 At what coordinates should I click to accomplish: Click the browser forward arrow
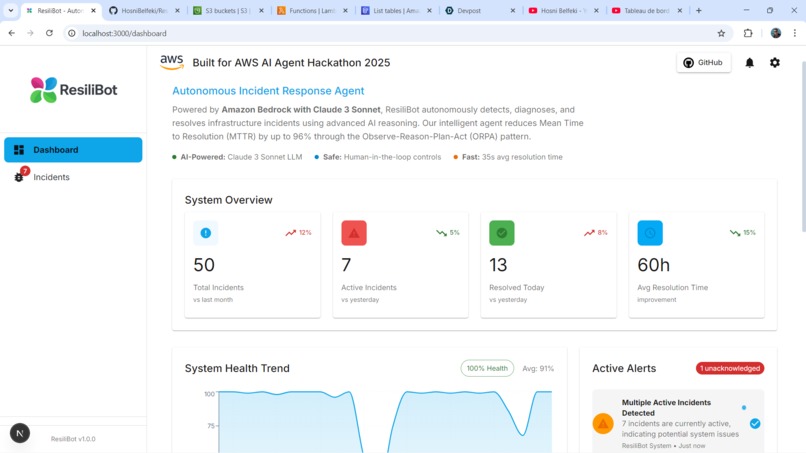pyautogui.click(x=30, y=33)
